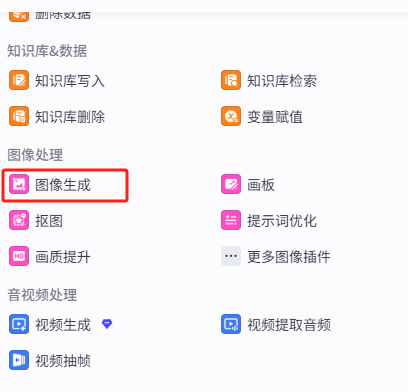Click the 抠图 cutout icon

pos(19,220)
